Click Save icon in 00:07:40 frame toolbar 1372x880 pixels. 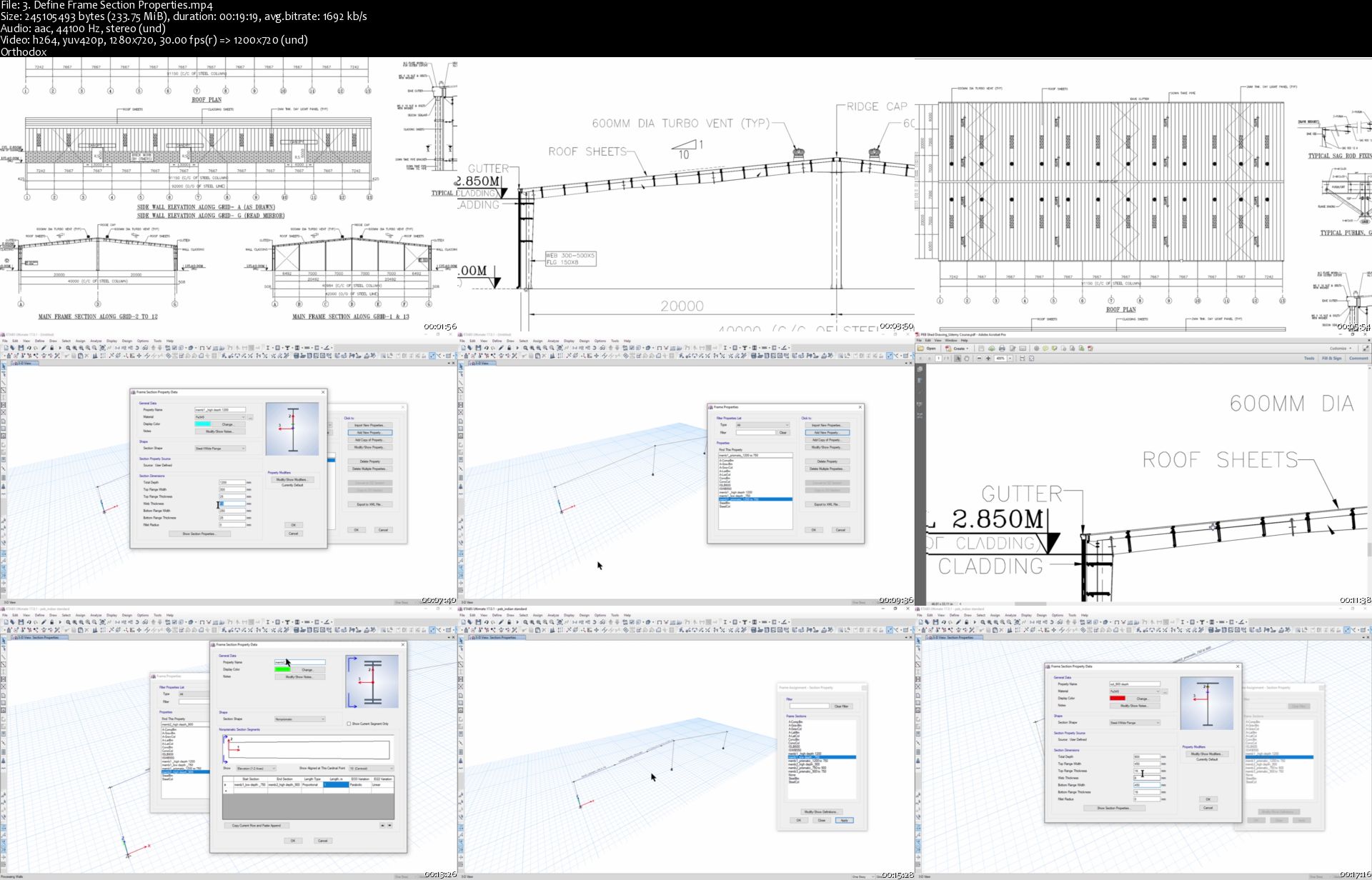click(21, 348)
